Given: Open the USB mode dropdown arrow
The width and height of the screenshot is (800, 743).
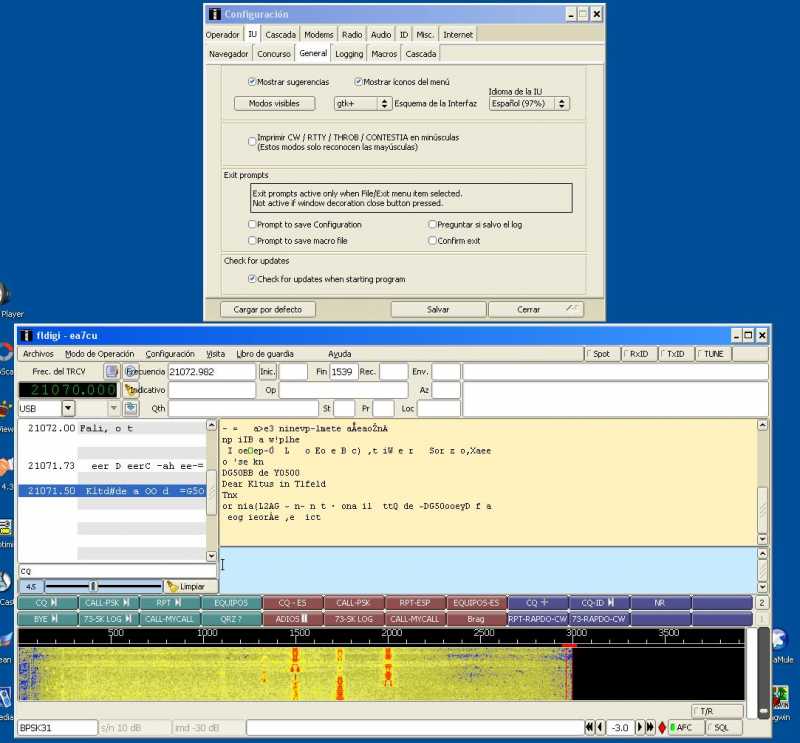Looking at the screenshot, I should tap(68, 408).
